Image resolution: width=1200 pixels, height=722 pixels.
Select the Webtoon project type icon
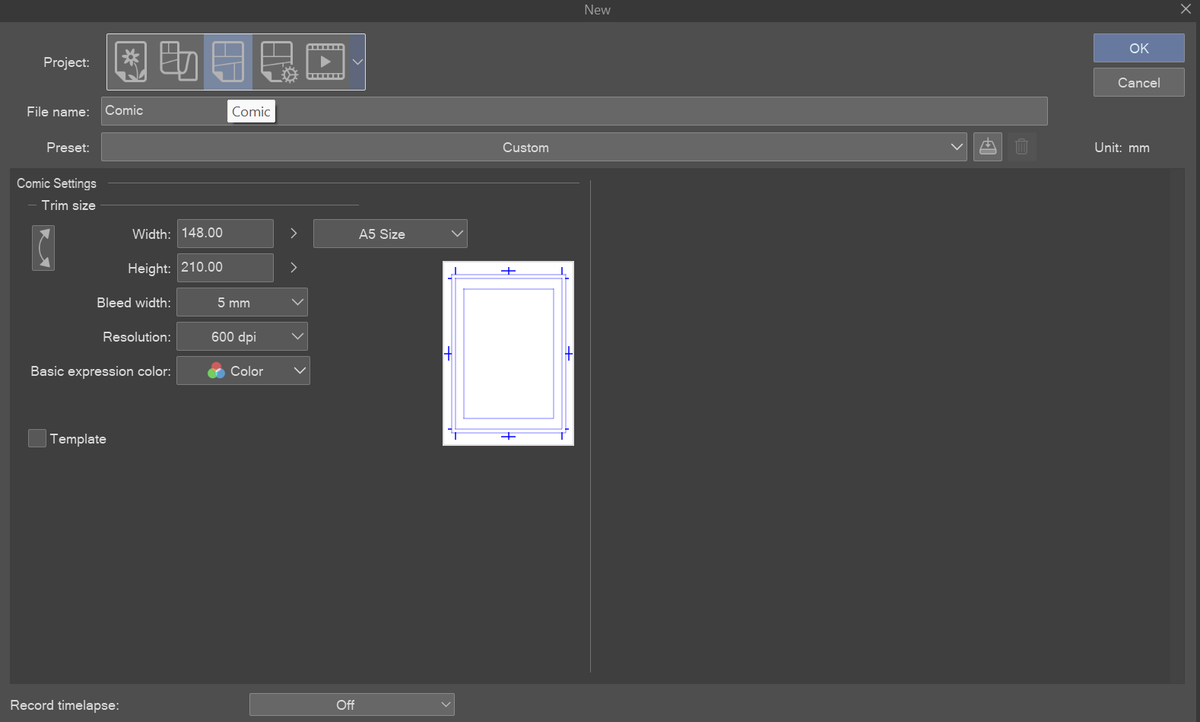(x=180, y=62)
